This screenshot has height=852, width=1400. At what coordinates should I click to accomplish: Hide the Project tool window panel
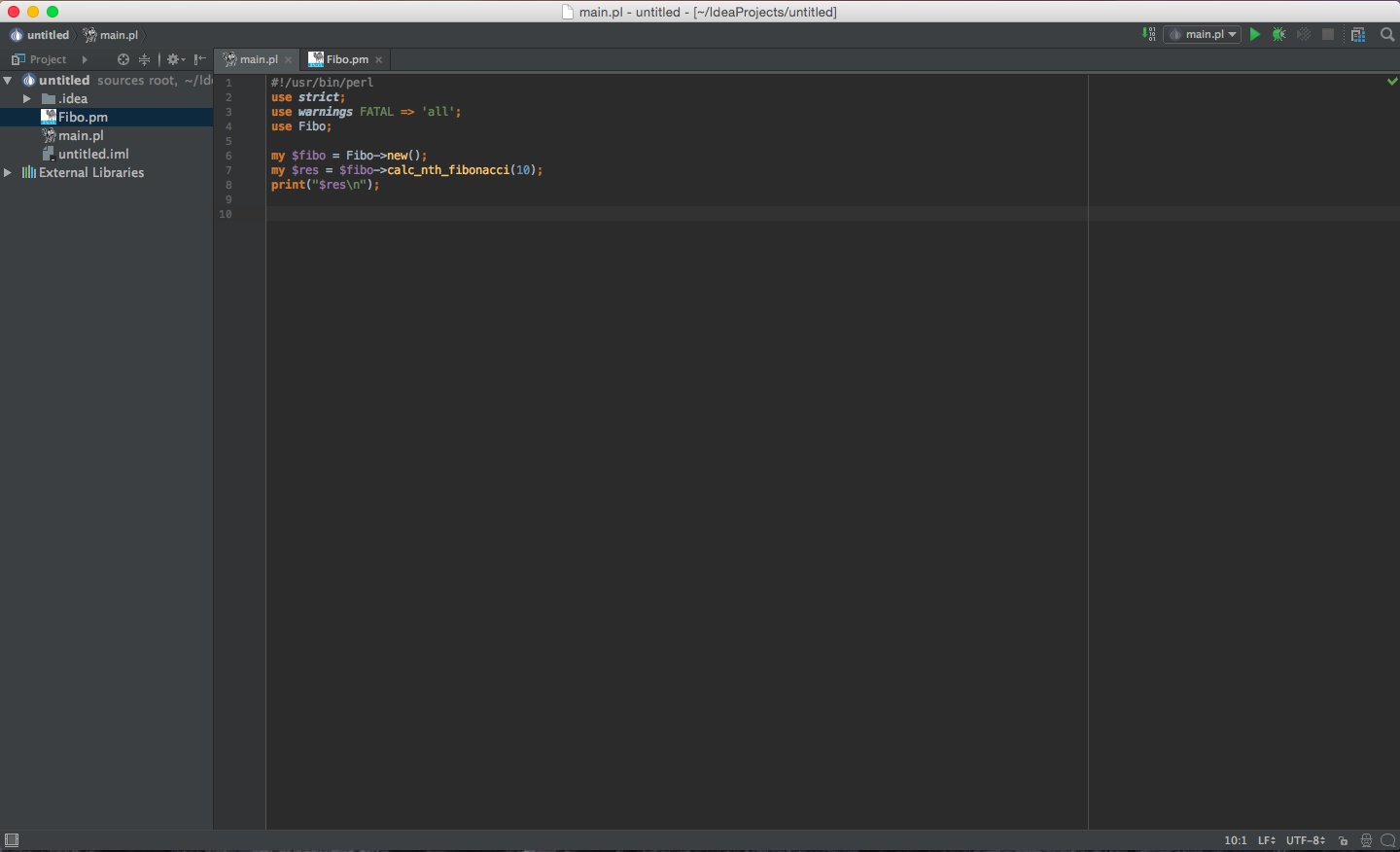click(x=200, y=59)
